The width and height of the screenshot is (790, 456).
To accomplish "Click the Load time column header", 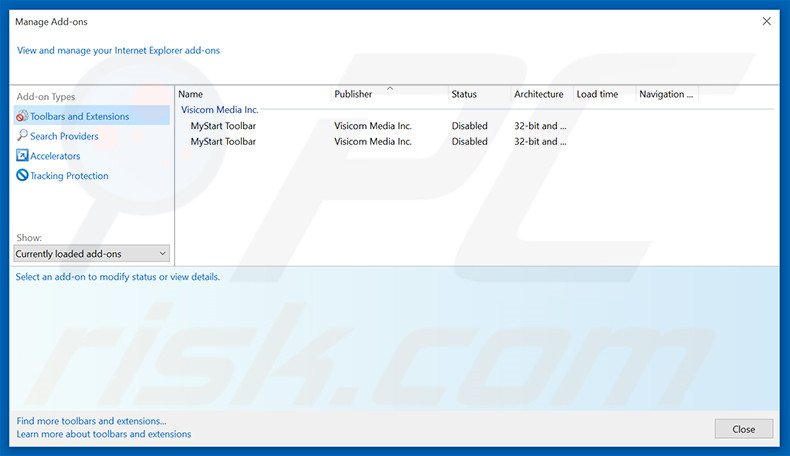I will coord(603,94).
